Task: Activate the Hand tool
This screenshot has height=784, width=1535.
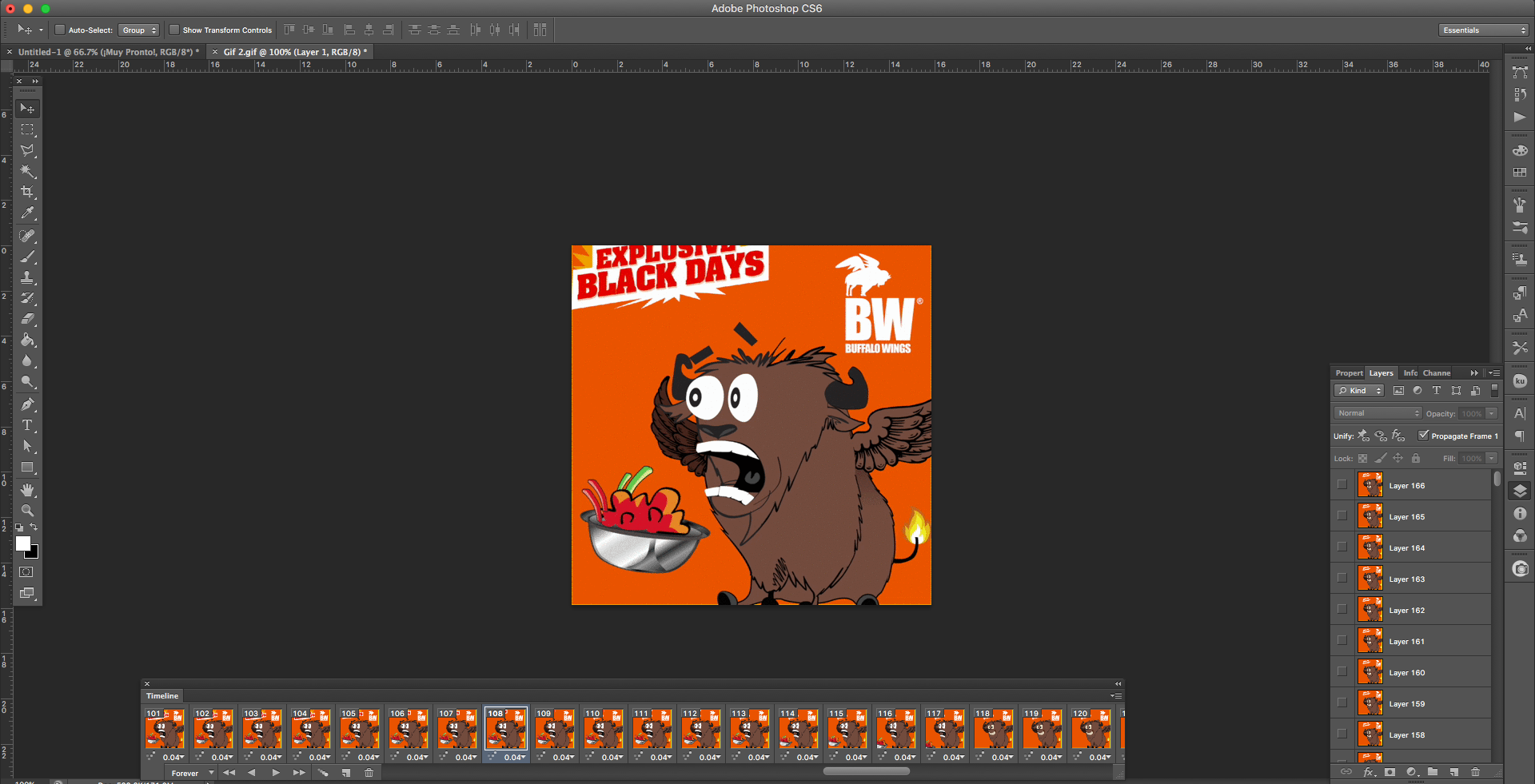Action: 27,489
